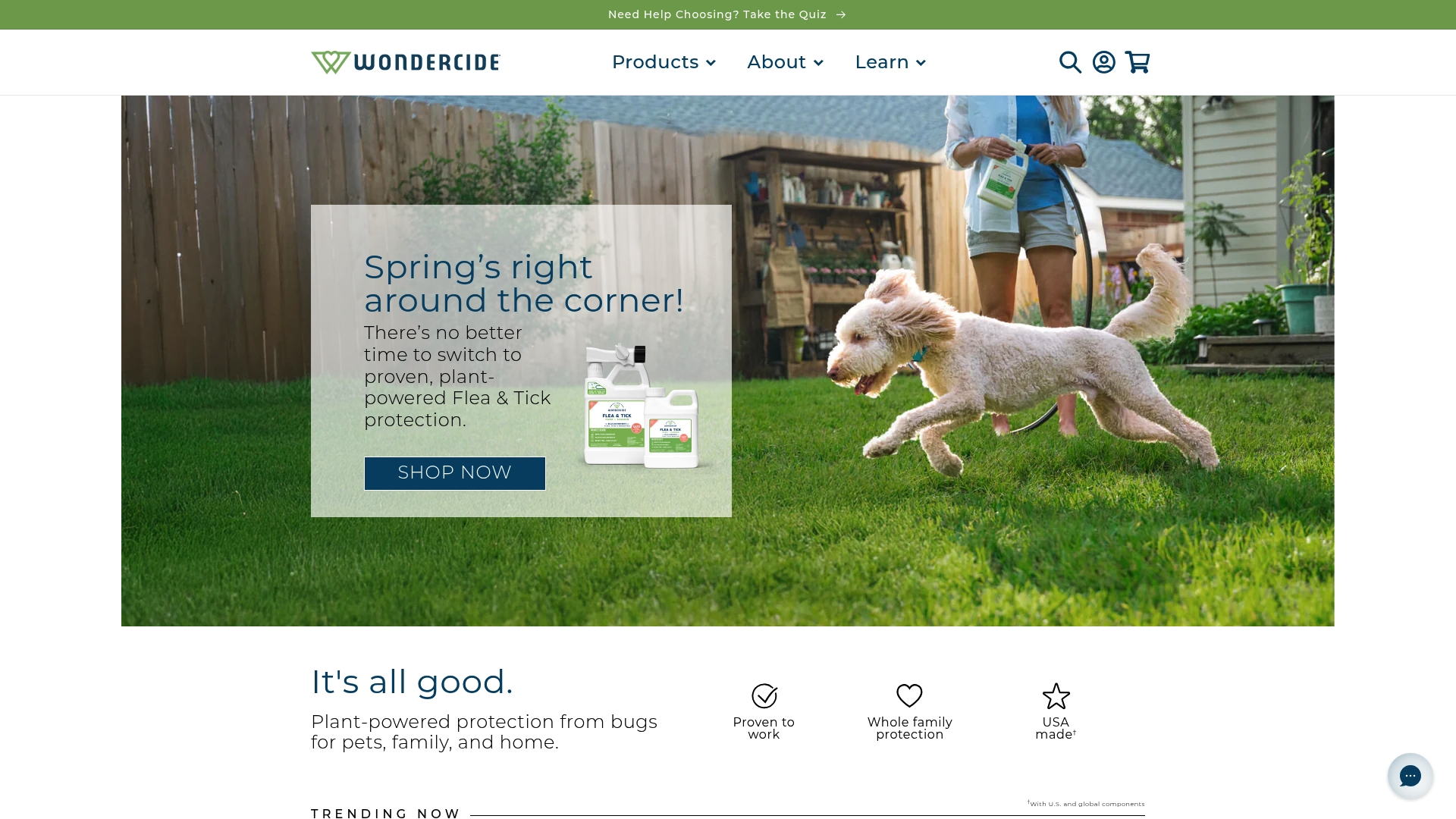Open the chat bubble widget
The image size is (1456, 819).
(x=1410, y=776)
